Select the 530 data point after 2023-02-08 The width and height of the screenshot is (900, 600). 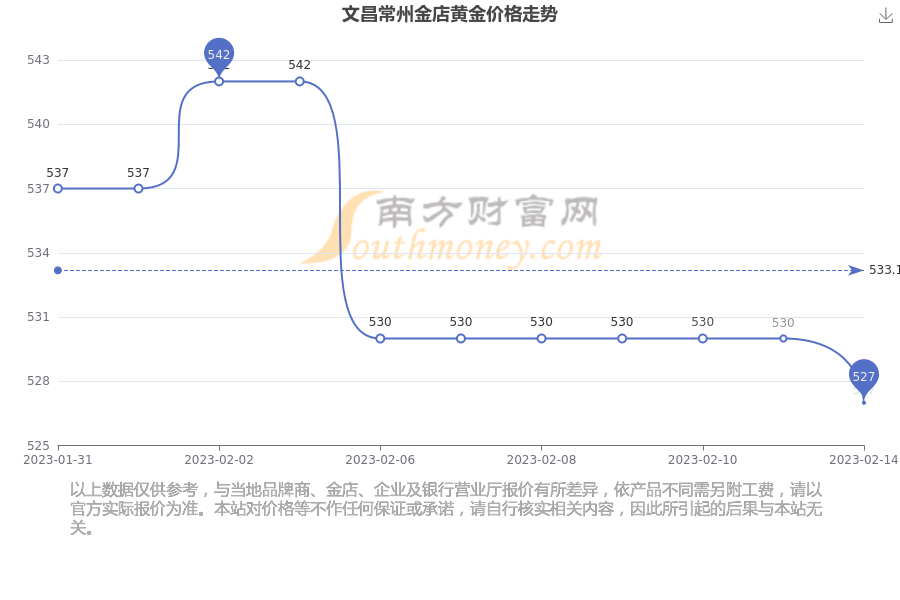(622, 339)
